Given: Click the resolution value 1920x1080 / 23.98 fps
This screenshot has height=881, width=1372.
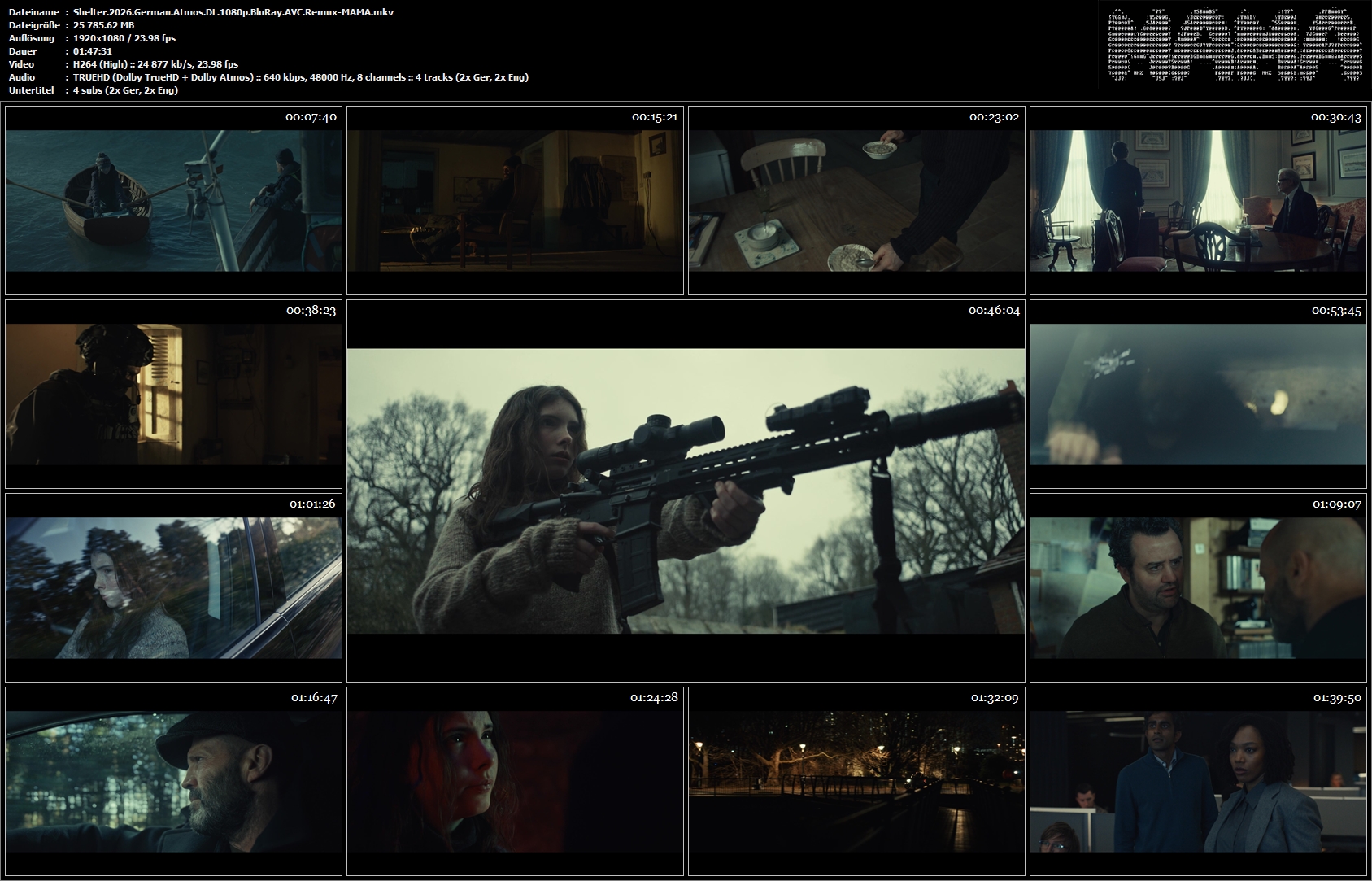Looking at the screenshot, I should point(124,38).
